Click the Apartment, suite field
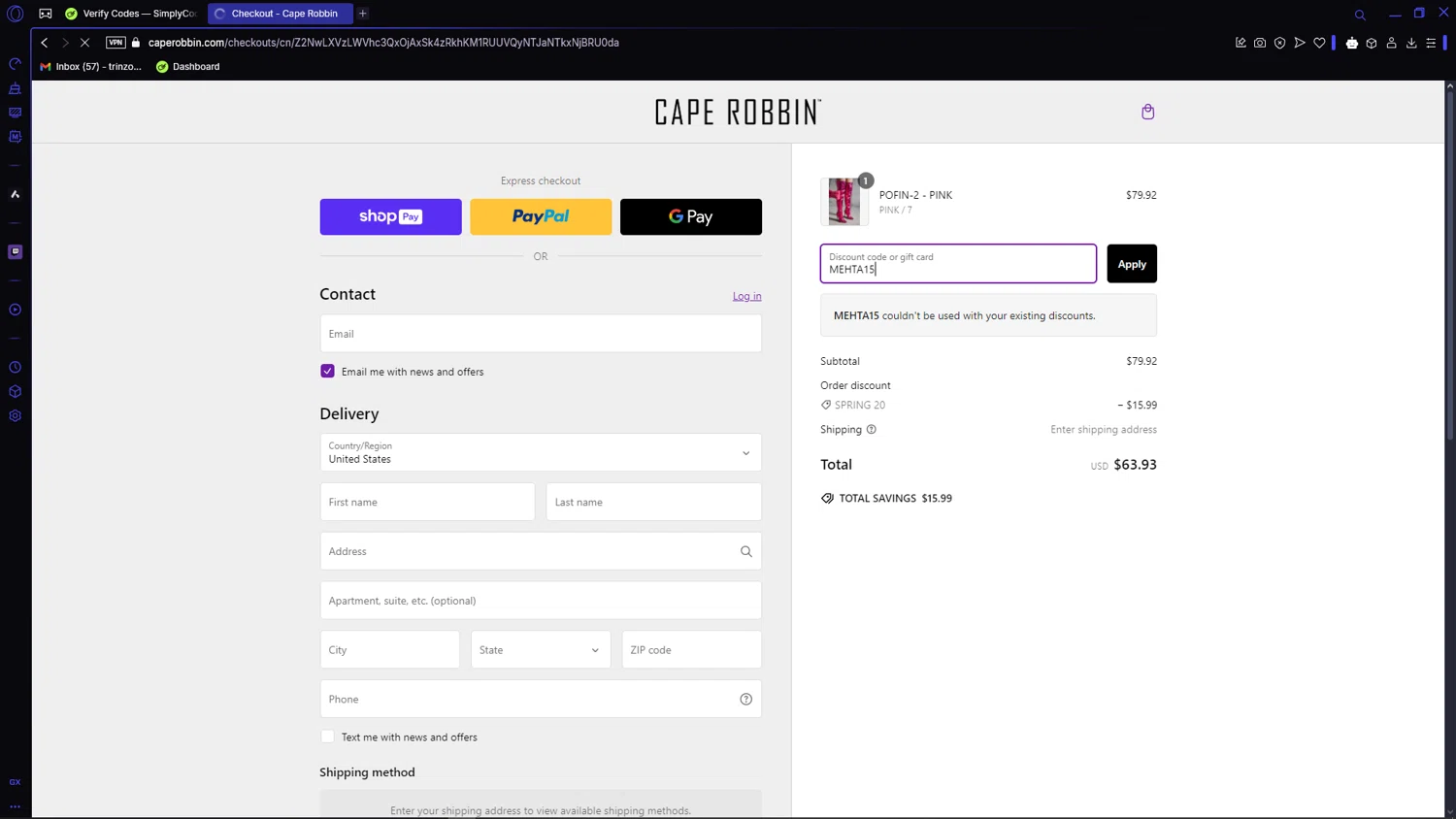 click(x=541, y=601)
